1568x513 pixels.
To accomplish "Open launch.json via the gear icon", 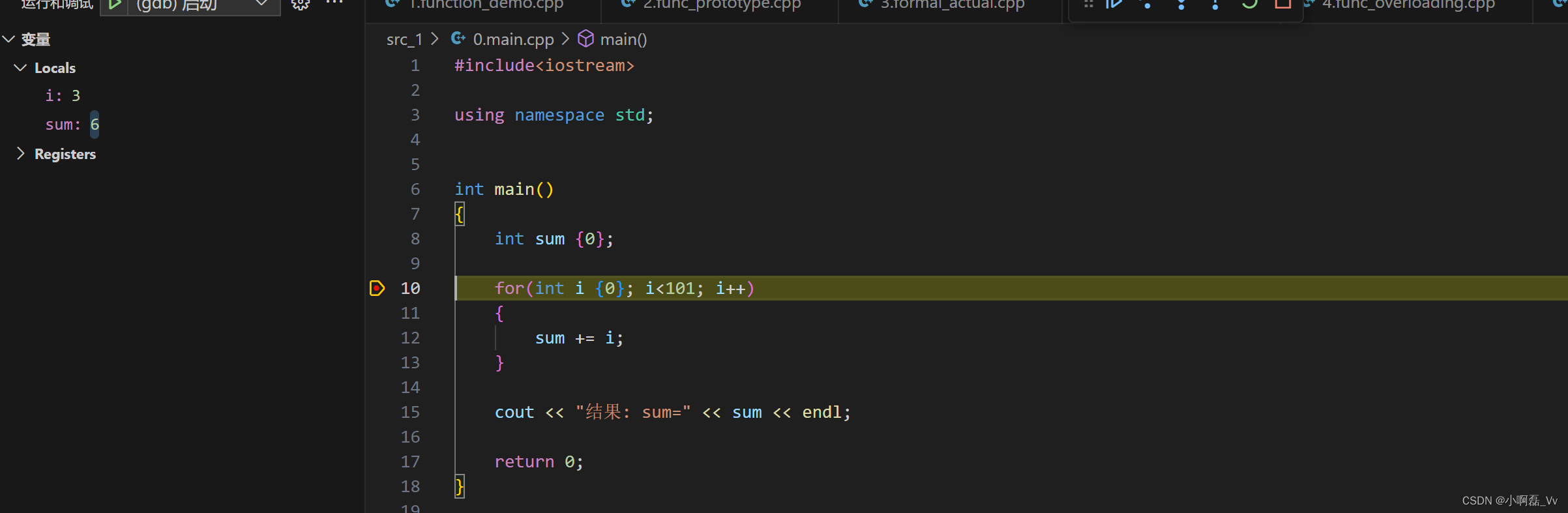I will tap(300, 5).
